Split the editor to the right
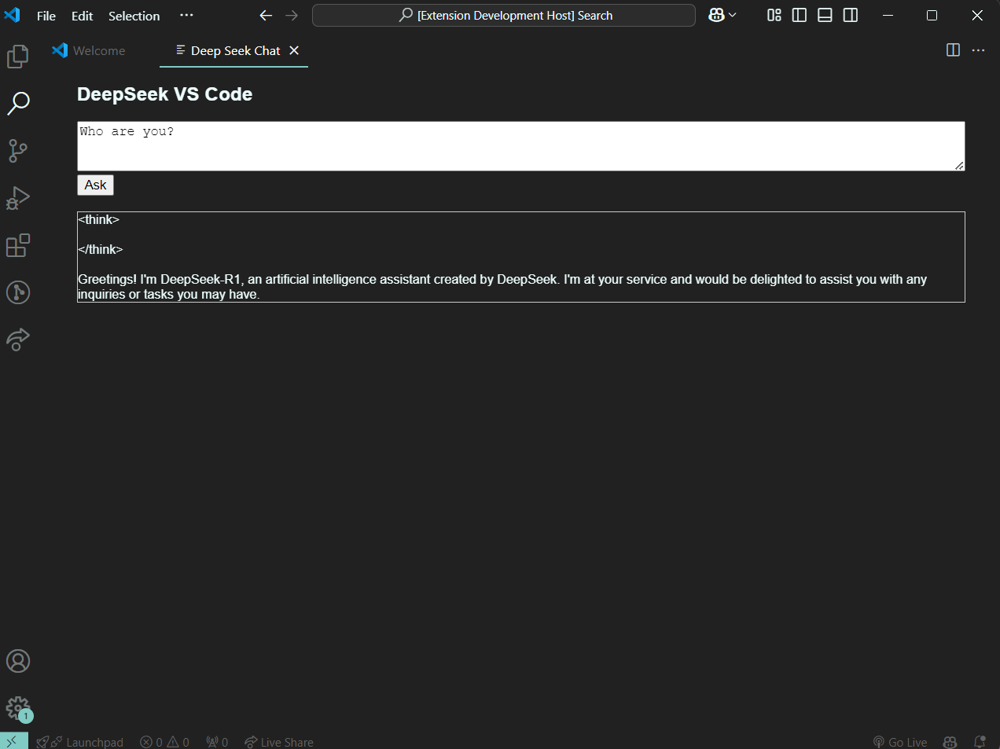This screenshot has width=1000, height=749. point(953,50)
